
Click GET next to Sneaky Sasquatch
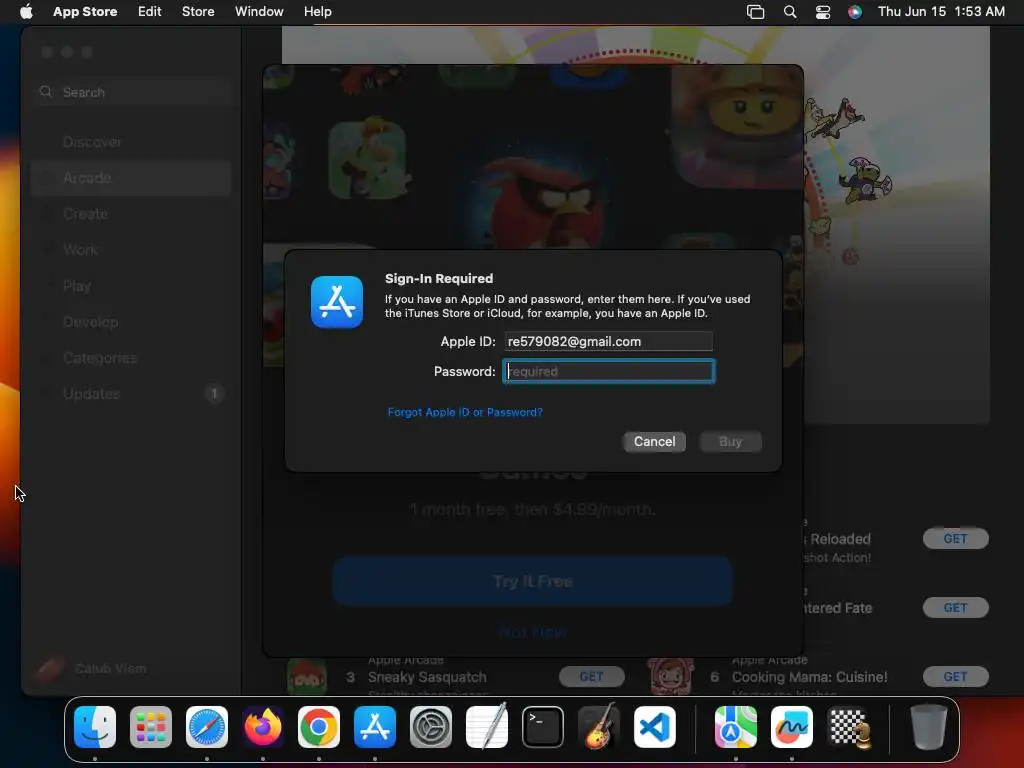(x=592, y=677)
